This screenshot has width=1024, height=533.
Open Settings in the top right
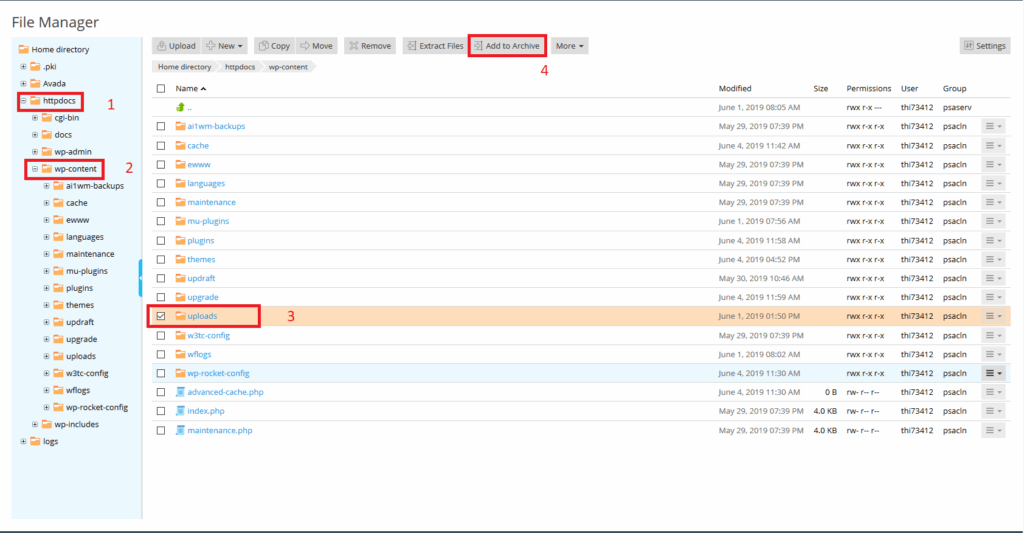[984, 46]
